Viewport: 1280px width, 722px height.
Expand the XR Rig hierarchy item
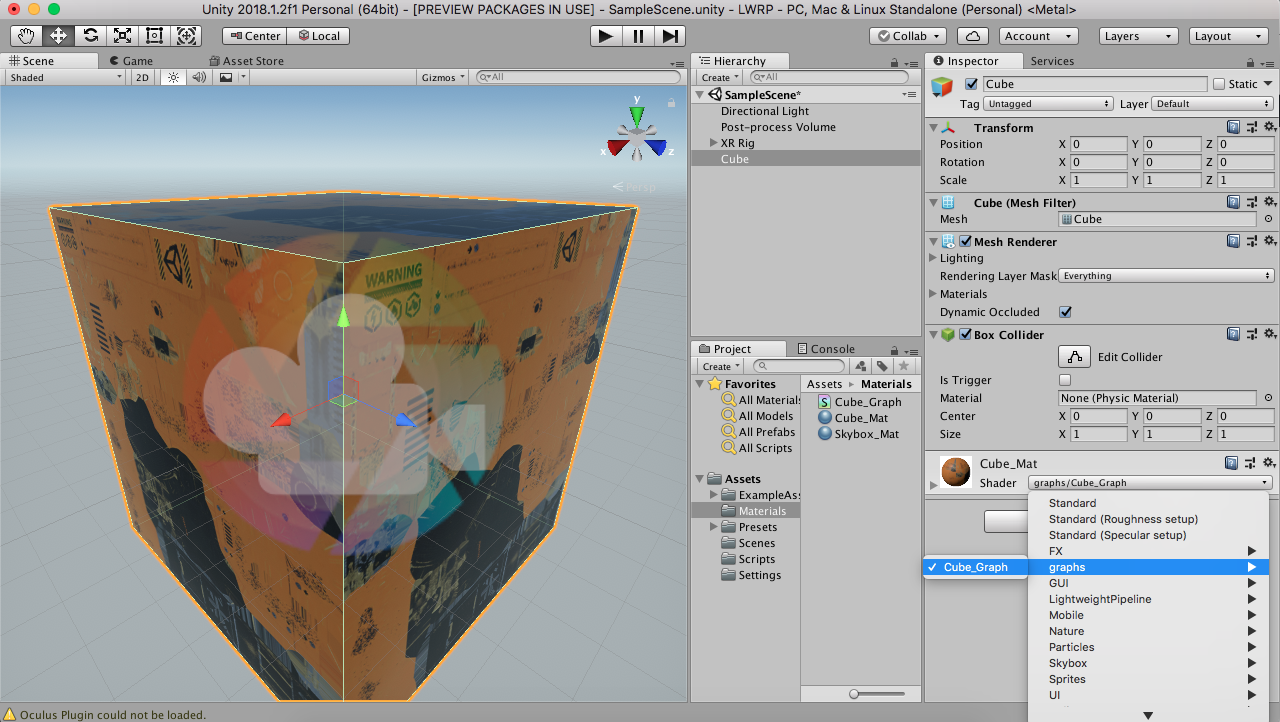click(x=713, y=143)
